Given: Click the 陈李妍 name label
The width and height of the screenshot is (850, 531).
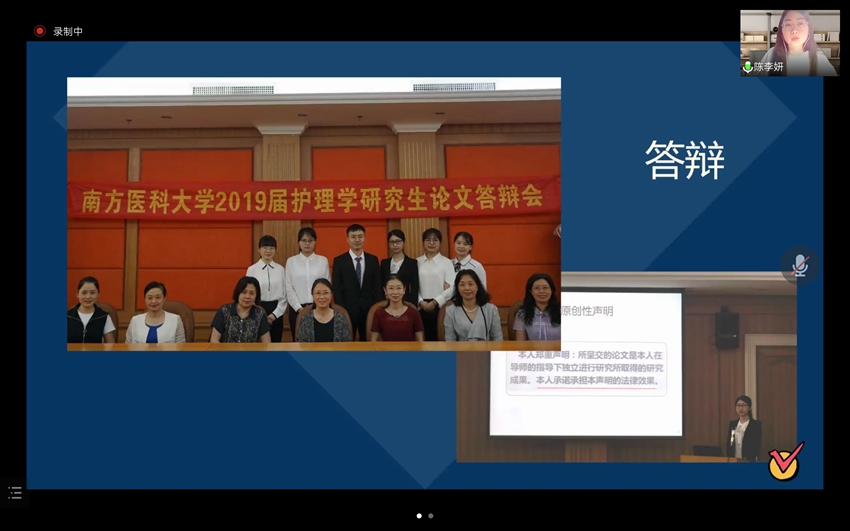Looking at the screenshot, I should pyautogui.click(x=769, y=67).
